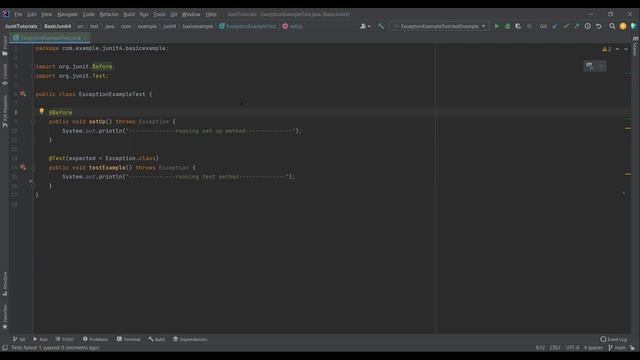This screenshot has height=360, width=640.
Task: Push commits with the green arrow icon
Action: point(577,26)
